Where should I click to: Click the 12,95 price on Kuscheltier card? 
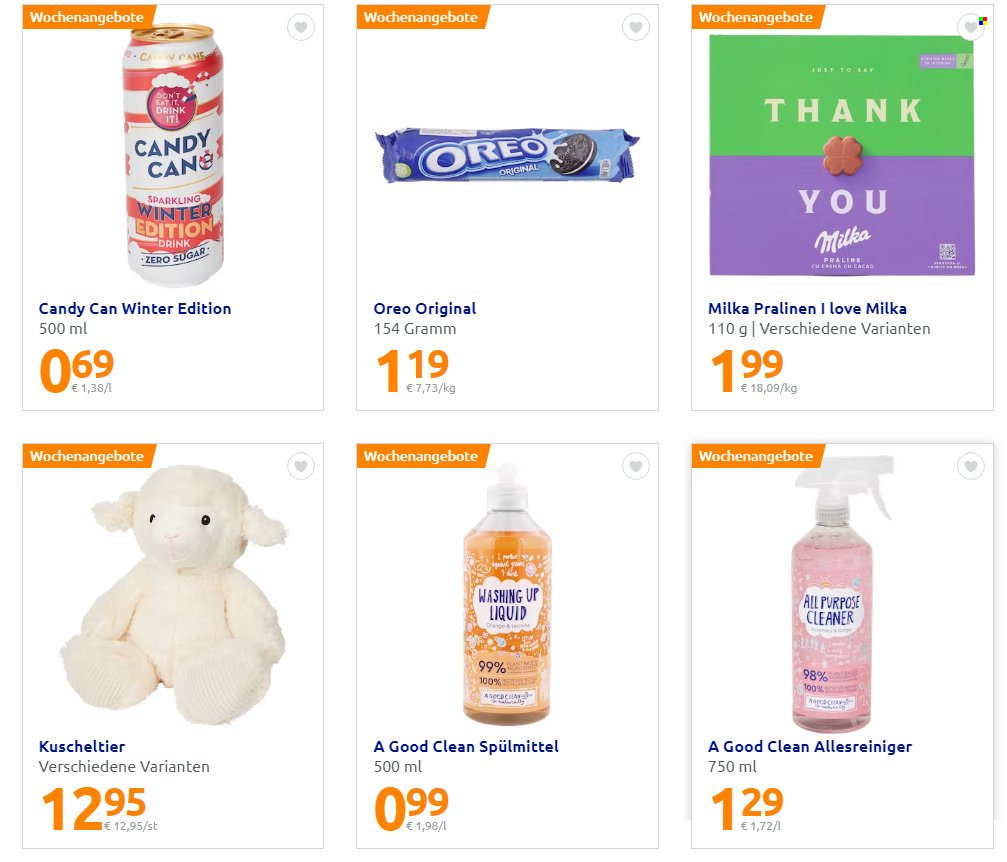click(x=94, y=808)
